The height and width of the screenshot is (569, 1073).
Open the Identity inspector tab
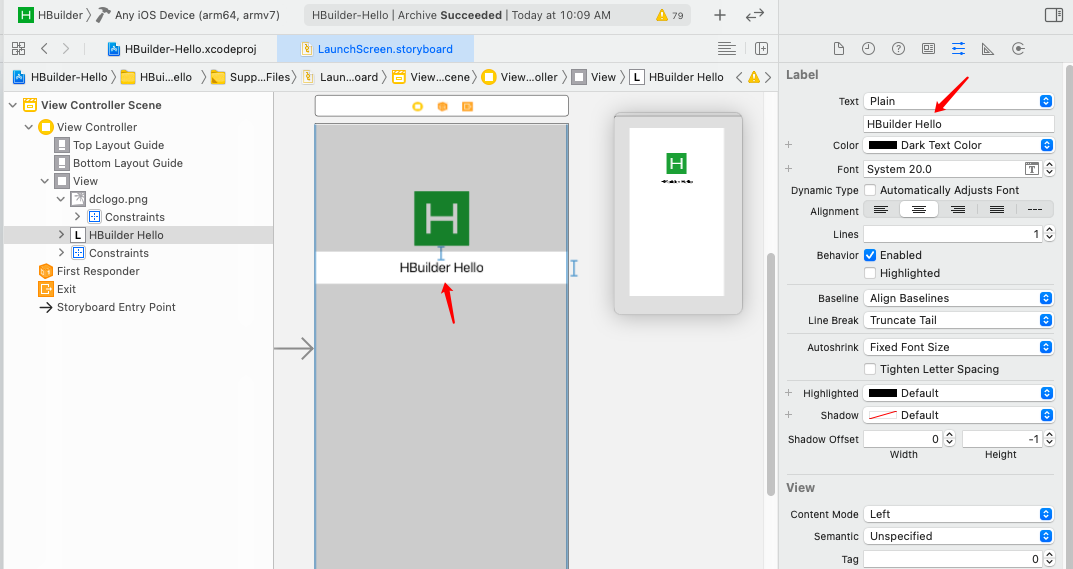tap(928, 49)
